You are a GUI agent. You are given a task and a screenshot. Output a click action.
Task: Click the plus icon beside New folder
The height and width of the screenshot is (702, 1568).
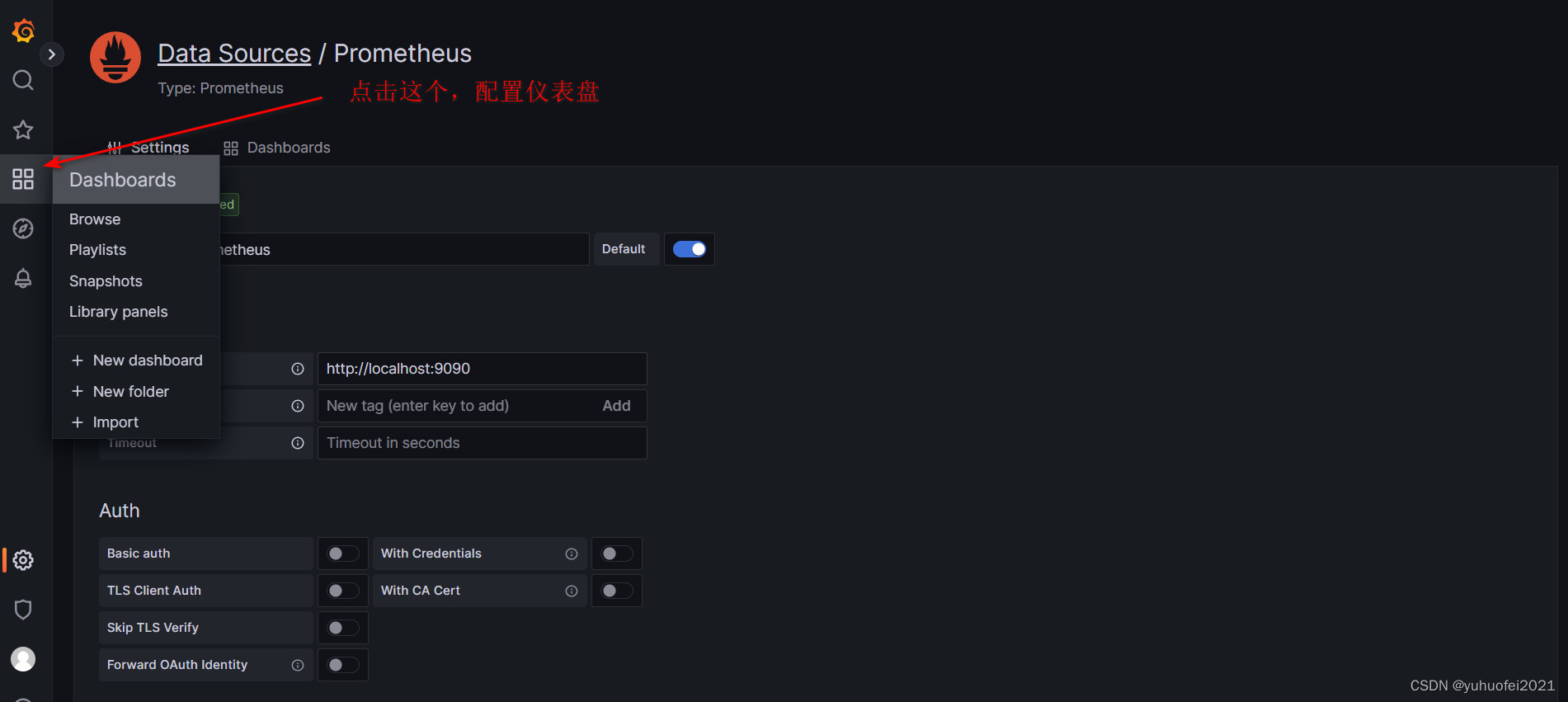click(x=78, y=391)
